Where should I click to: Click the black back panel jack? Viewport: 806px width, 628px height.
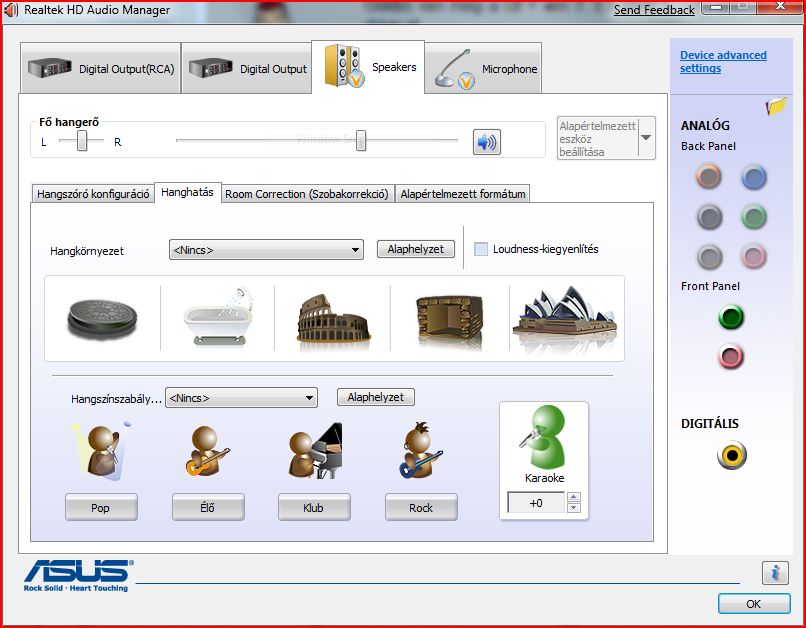point(709,217)
